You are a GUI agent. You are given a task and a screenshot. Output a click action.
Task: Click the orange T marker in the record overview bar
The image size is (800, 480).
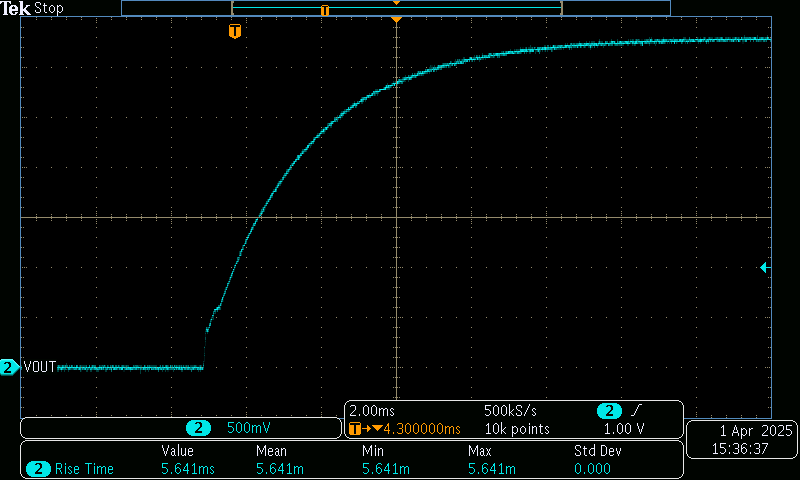coord(324,10)
